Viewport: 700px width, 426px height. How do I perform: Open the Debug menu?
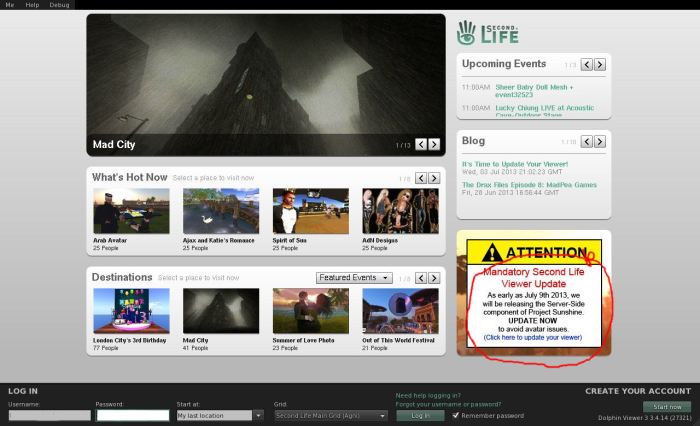coord(60,5)
